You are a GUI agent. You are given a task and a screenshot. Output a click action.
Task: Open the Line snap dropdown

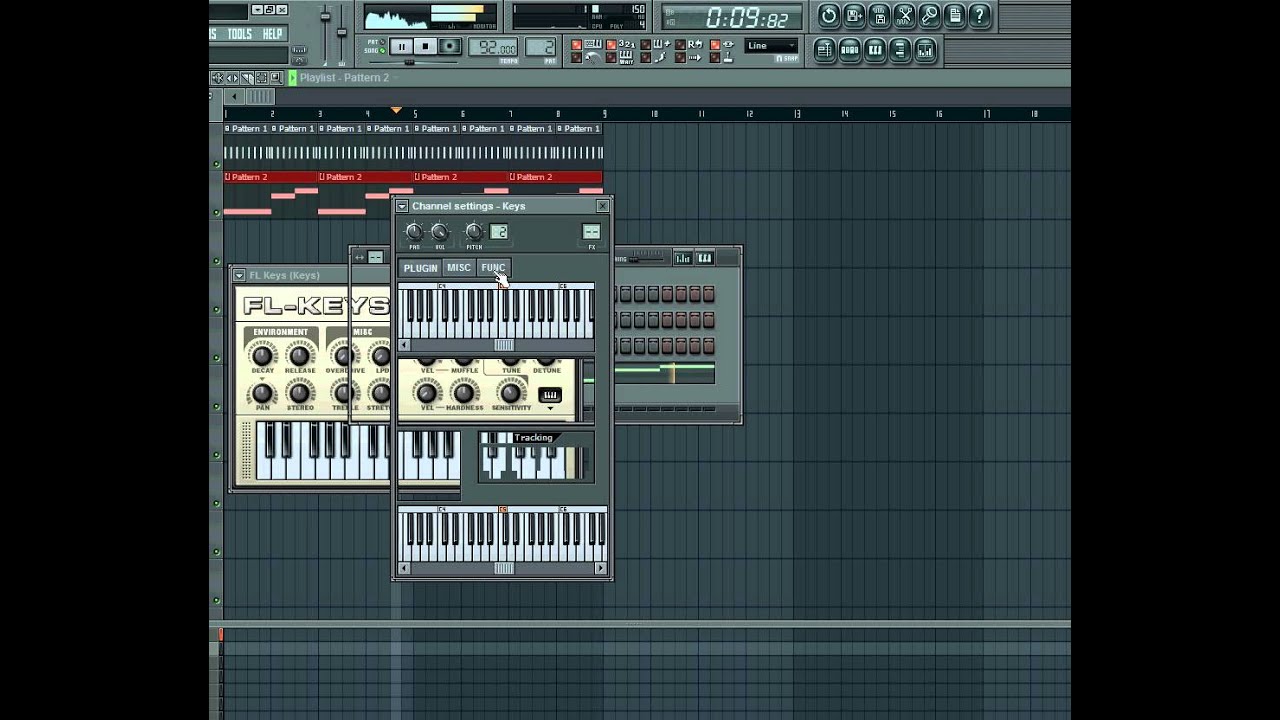pyautogui.click(x=771, y=46)
